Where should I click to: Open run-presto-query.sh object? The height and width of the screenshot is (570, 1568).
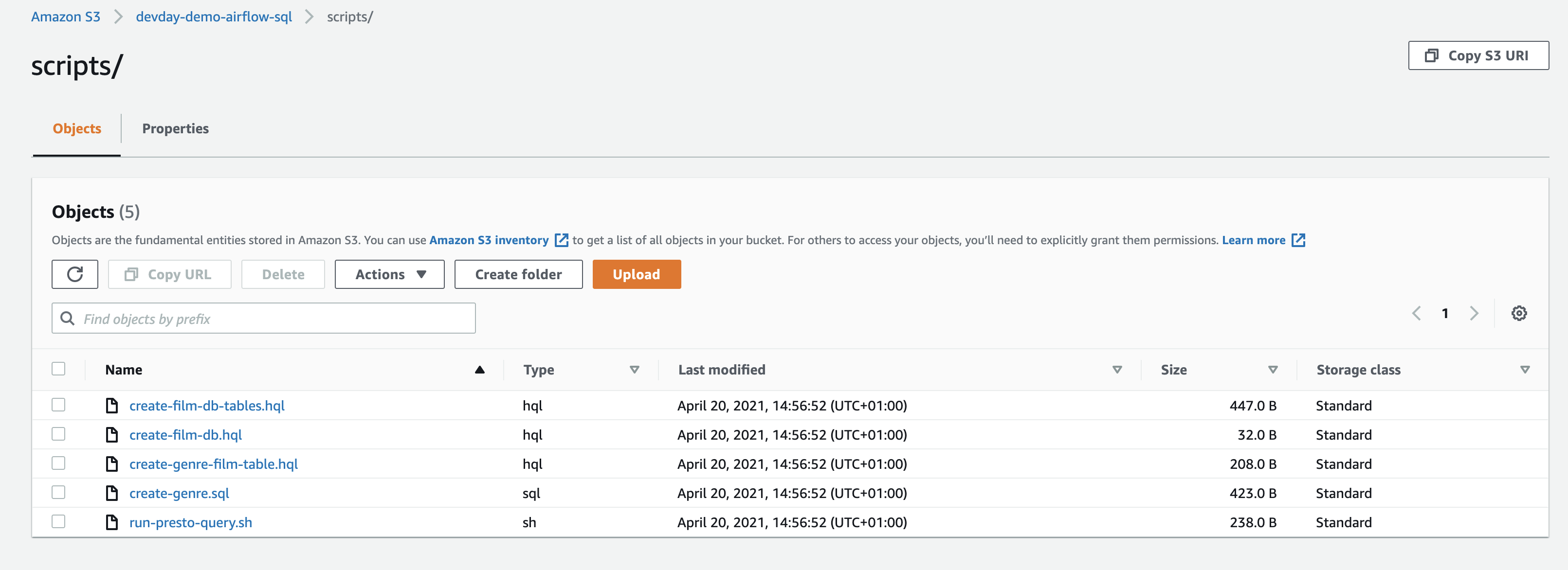tap(190, 522)
